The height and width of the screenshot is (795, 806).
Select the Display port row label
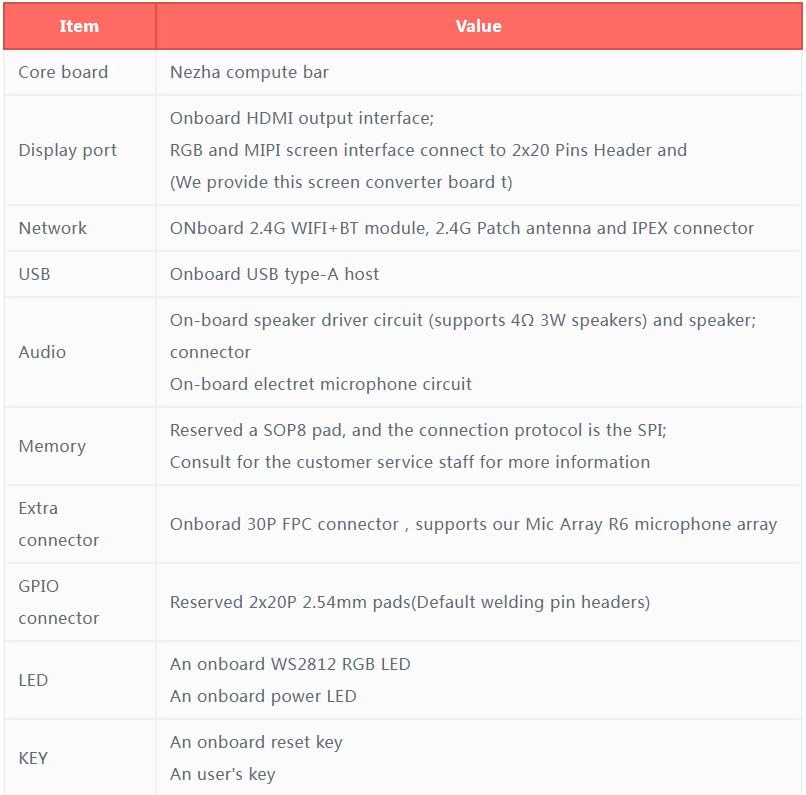click(67, 150)
